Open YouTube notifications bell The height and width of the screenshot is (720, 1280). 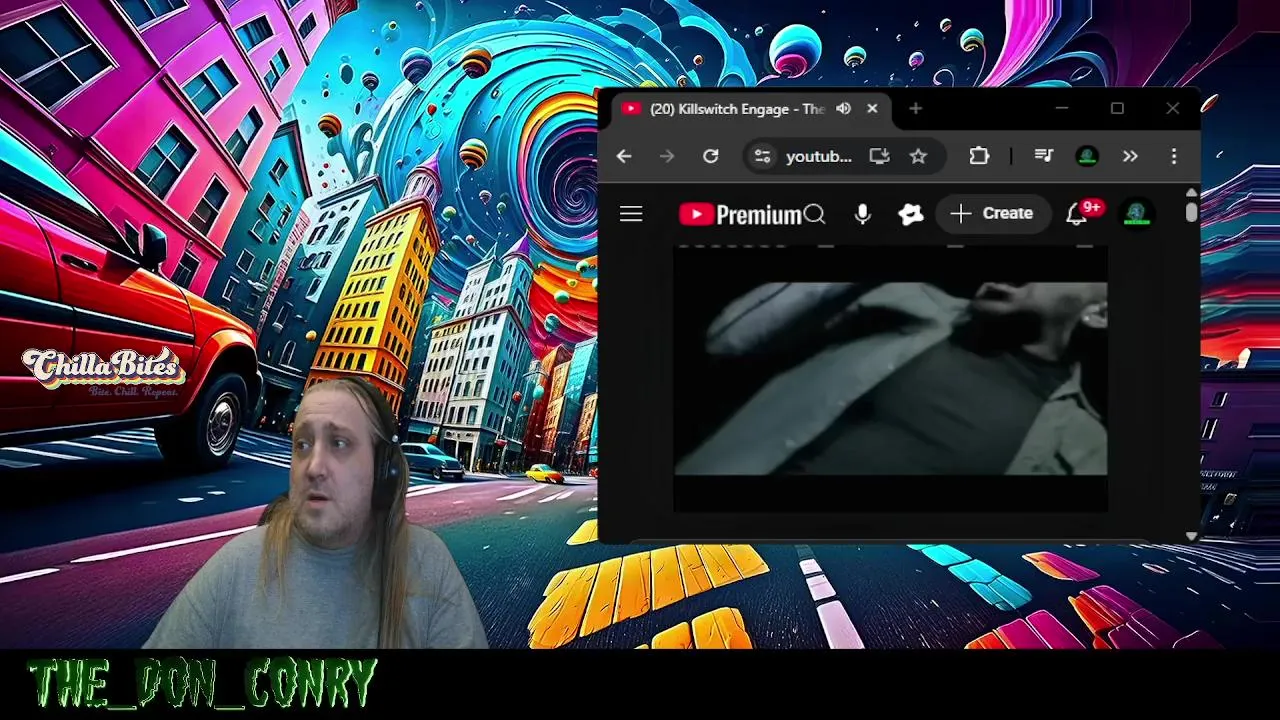[x=1076, y=214]
